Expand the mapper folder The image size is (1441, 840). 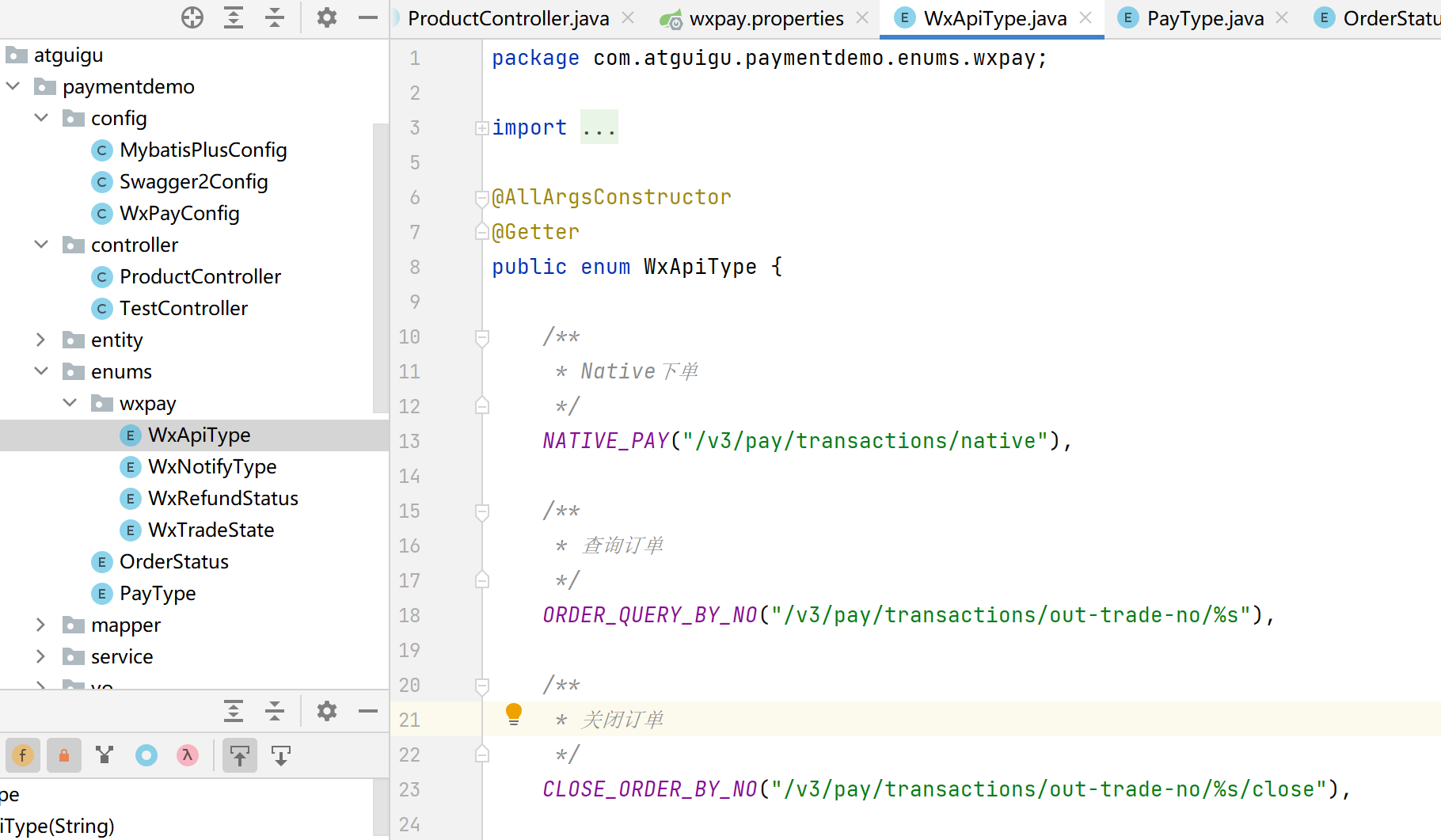pyautogui.click(x=42, y=624)
